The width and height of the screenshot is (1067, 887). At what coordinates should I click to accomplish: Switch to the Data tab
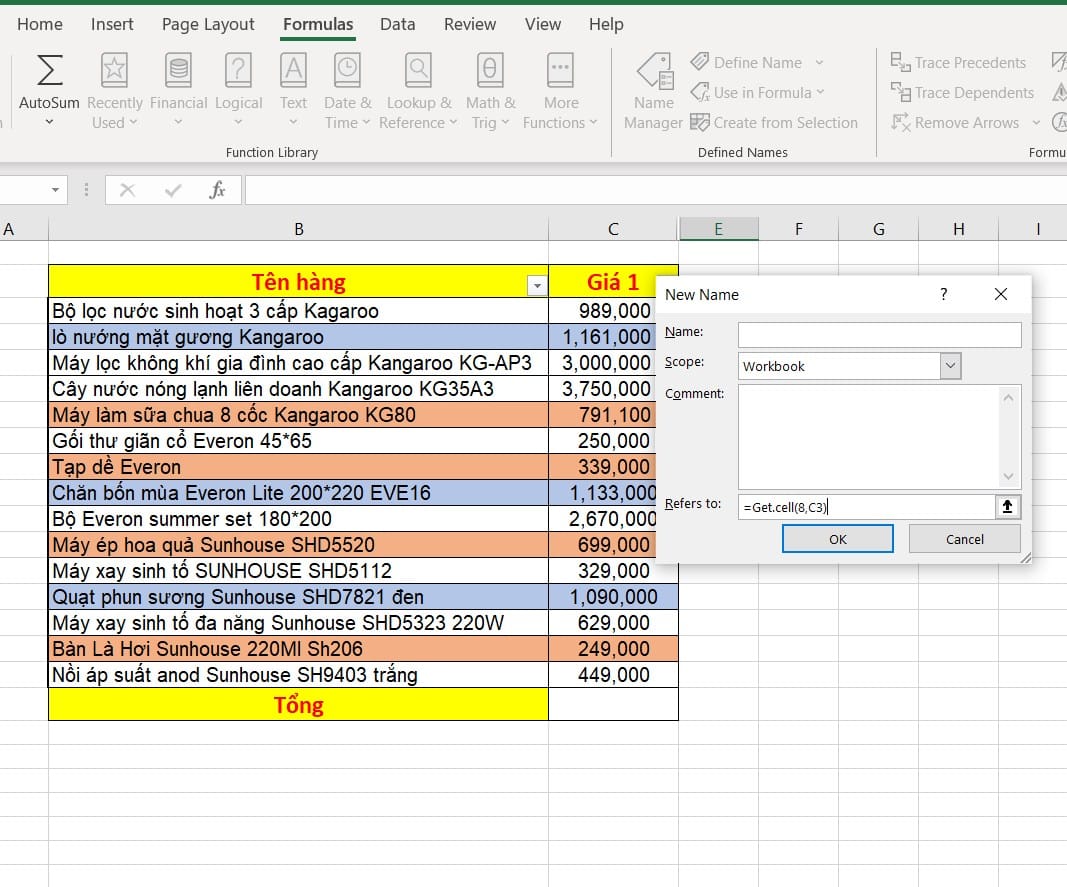tap(397, 24)
